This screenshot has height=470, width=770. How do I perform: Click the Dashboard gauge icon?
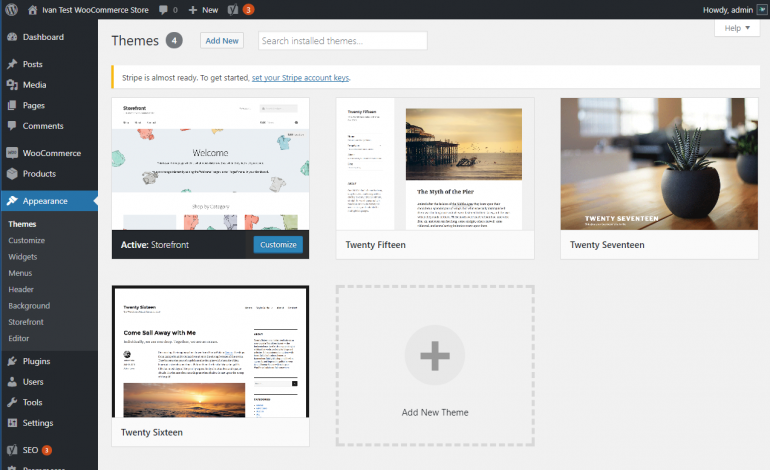coord(12,37)
